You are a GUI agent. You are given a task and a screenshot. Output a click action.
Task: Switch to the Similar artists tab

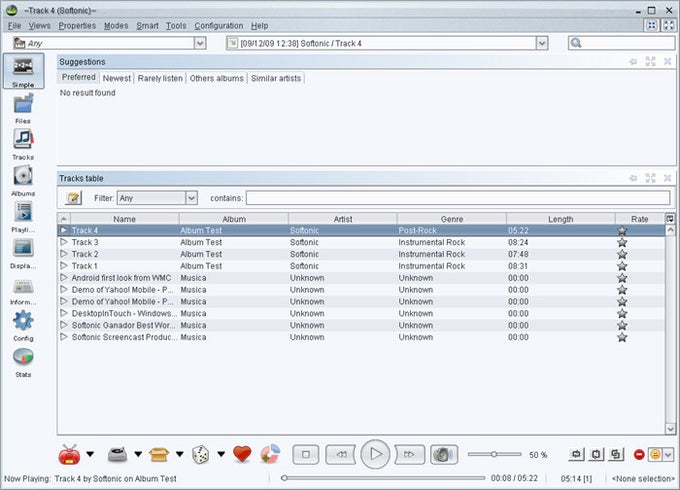(276, 78)
